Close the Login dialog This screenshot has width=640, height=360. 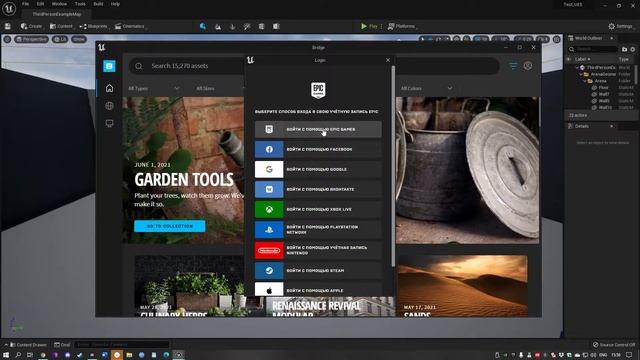388,60
